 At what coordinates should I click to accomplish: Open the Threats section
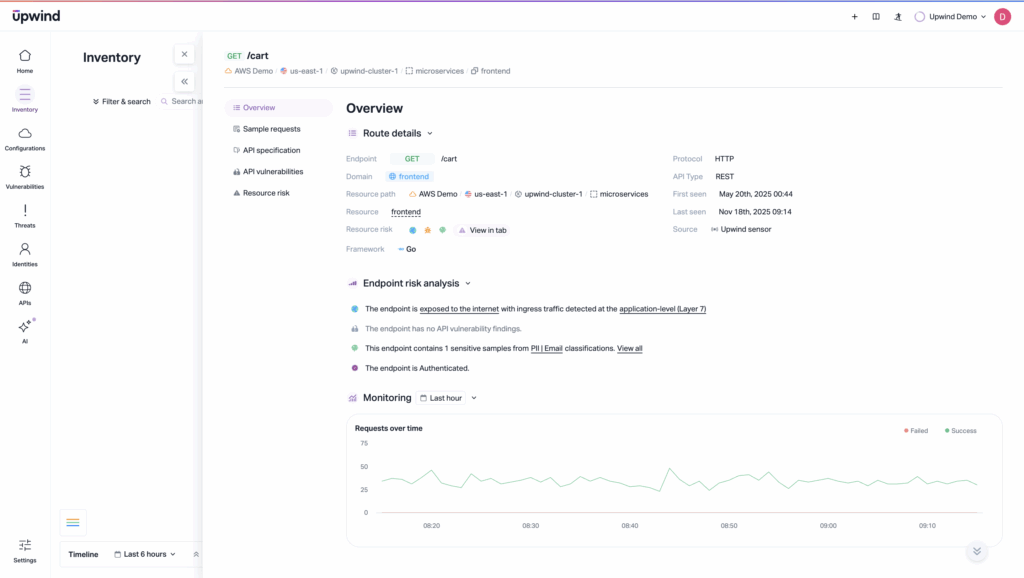25,215
